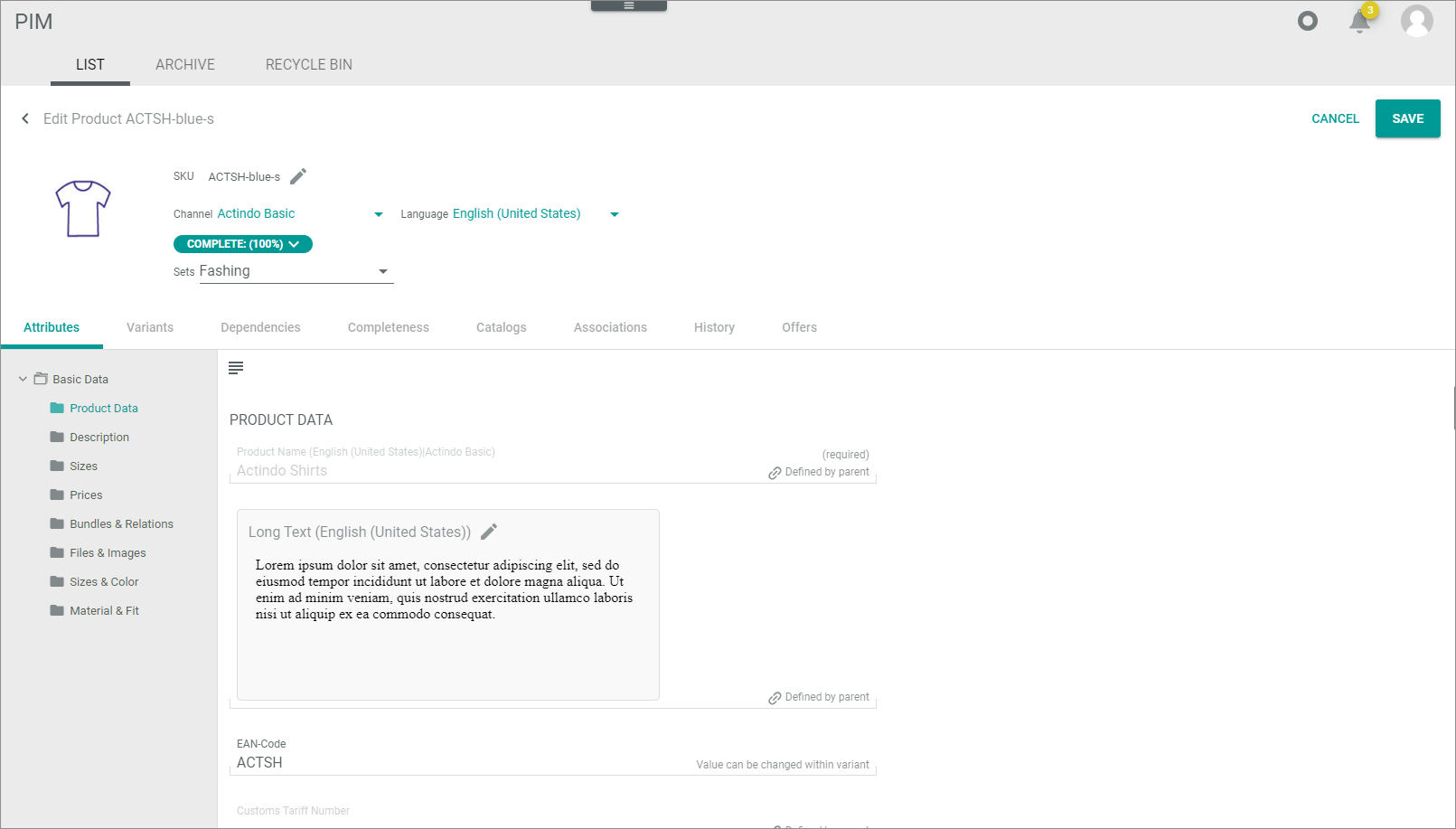Viewport: 1456px width, 829px height.
Task: Click the circle status icon in header
Action: point(1307,21)
